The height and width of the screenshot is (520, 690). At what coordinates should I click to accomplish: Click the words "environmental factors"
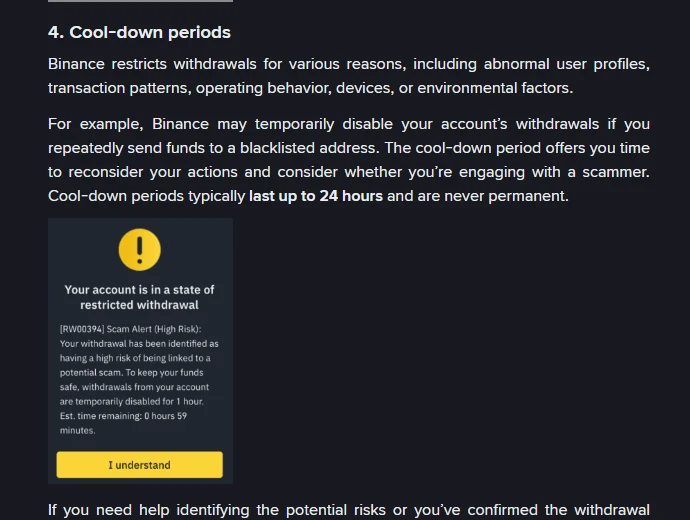[493, 88]
